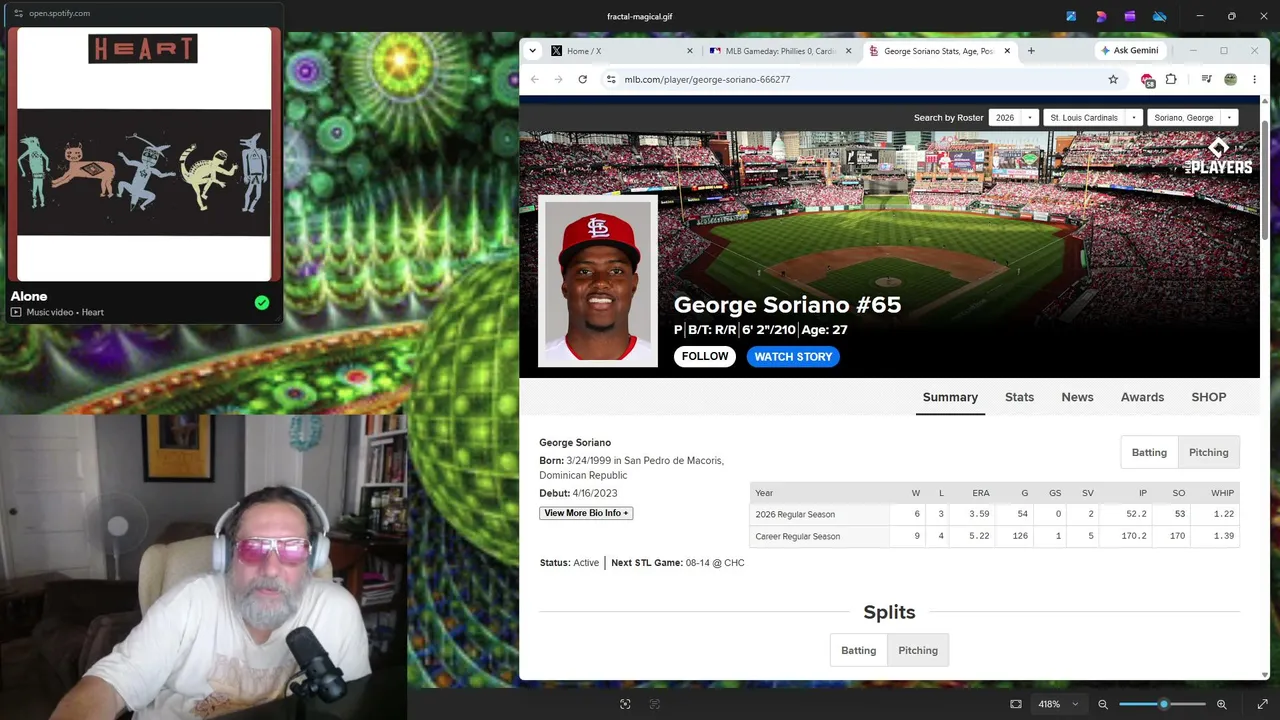This screenshot has height=720, width=1280.
Task: Select the Summary tab
Action: tap(950, 397)
